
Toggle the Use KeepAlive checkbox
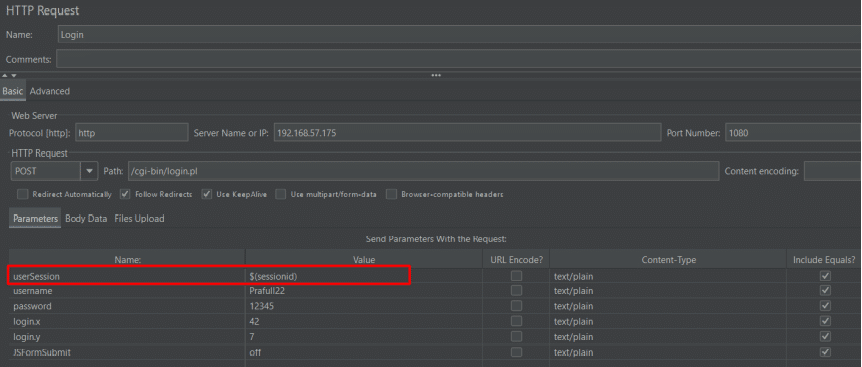(x=207, y=194)
